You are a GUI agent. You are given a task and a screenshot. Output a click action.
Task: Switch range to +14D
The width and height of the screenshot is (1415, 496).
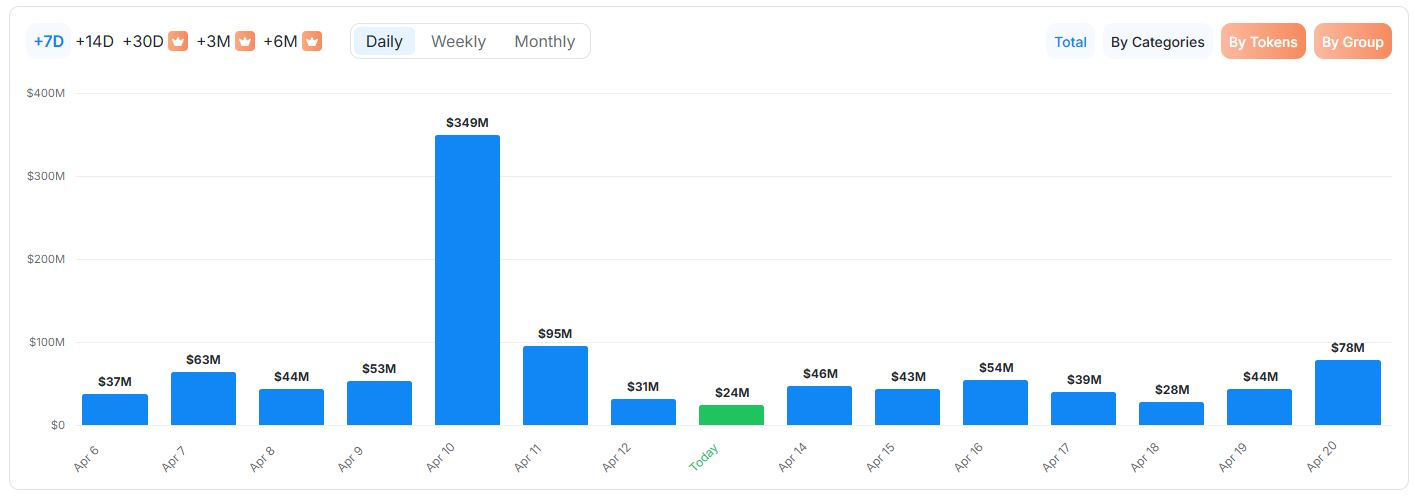pos(95,42)
